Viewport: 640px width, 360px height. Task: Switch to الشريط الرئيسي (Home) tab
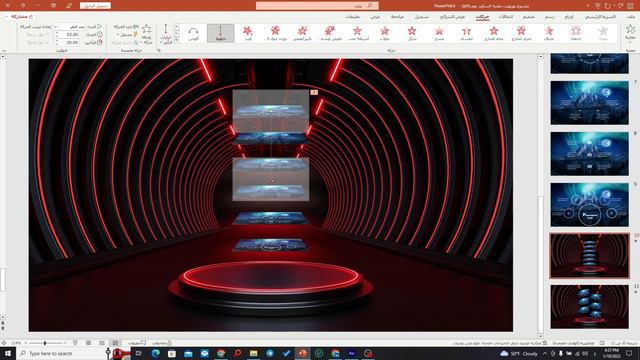[600, 17]
